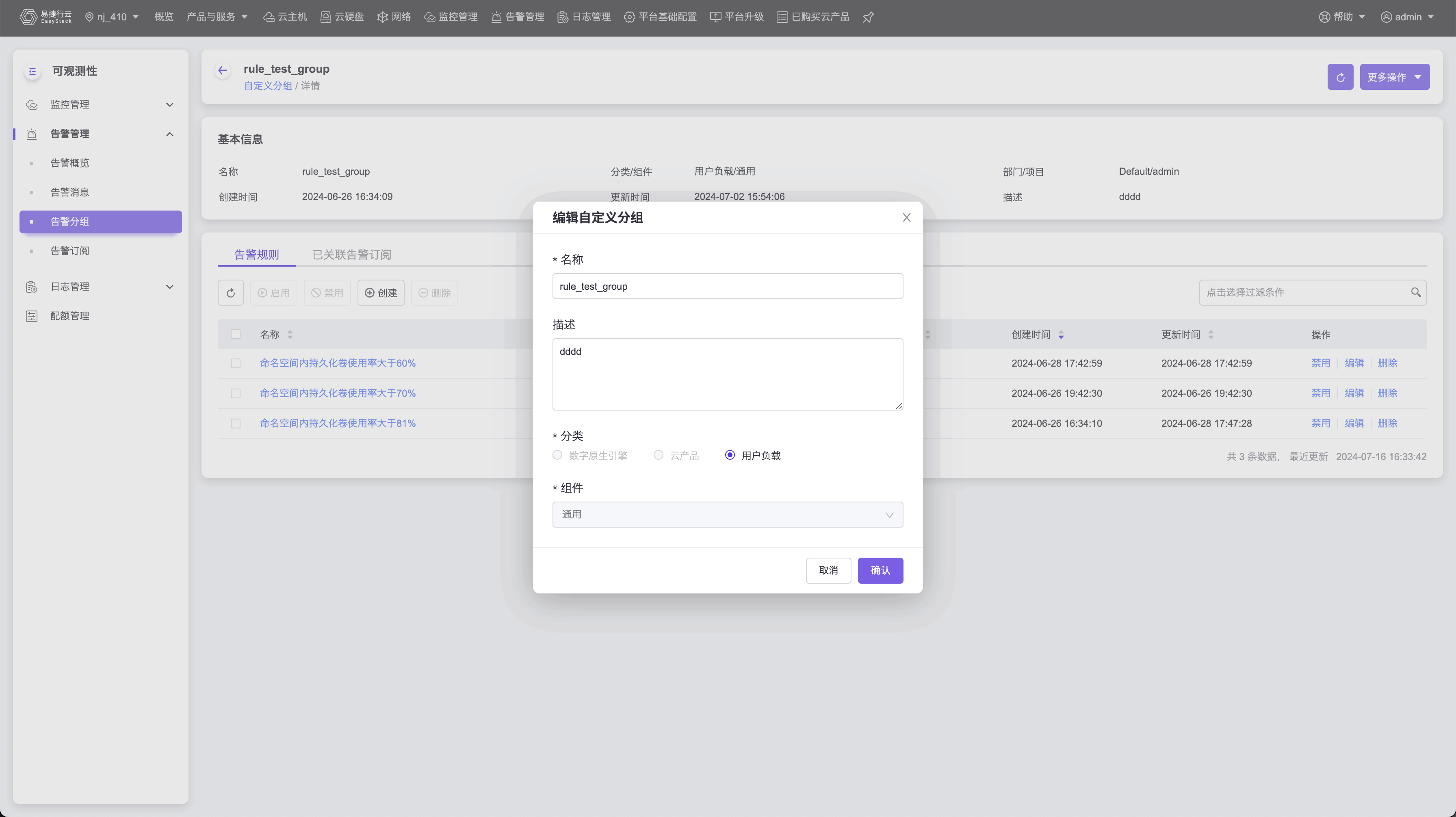
Task: Expand the 更多操作 dropdown
Action: click(1394, 77)
